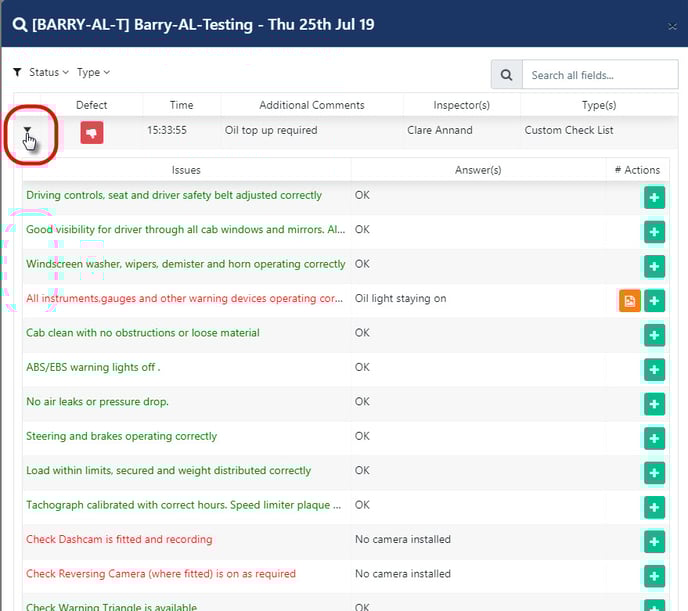Click Dashcam row 'No camera installed' answer

(x=402, y=540)
